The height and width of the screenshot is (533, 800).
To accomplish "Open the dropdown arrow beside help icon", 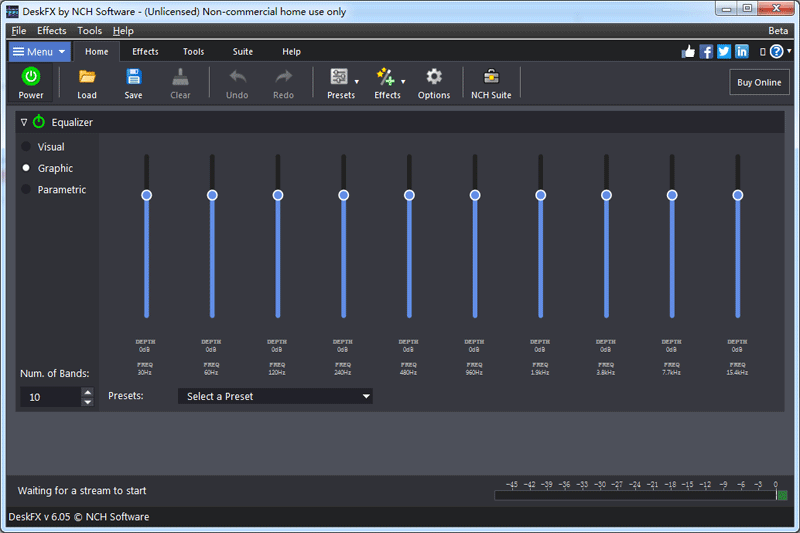I will click(789, 51).
